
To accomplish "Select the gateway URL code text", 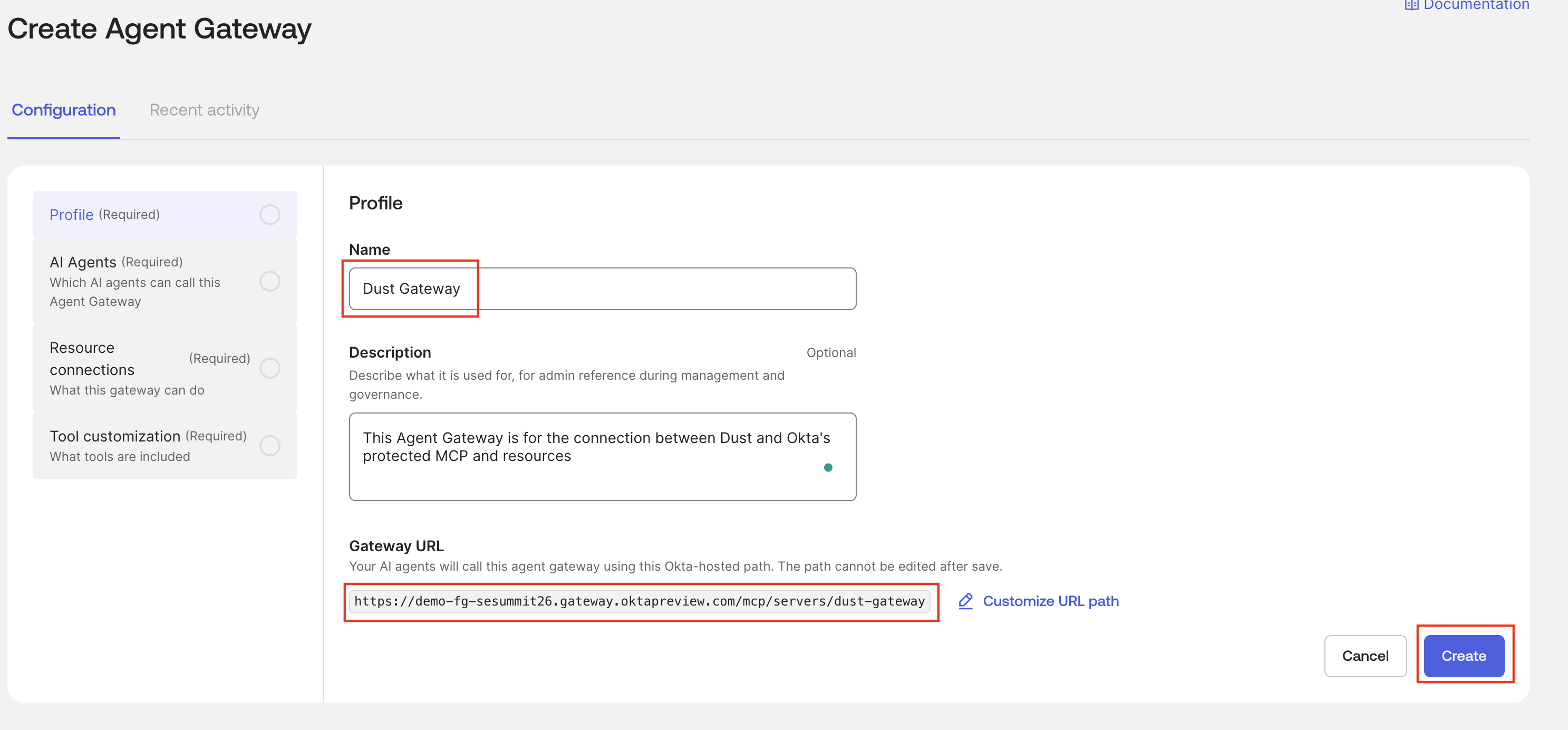I will click(639, 601).
